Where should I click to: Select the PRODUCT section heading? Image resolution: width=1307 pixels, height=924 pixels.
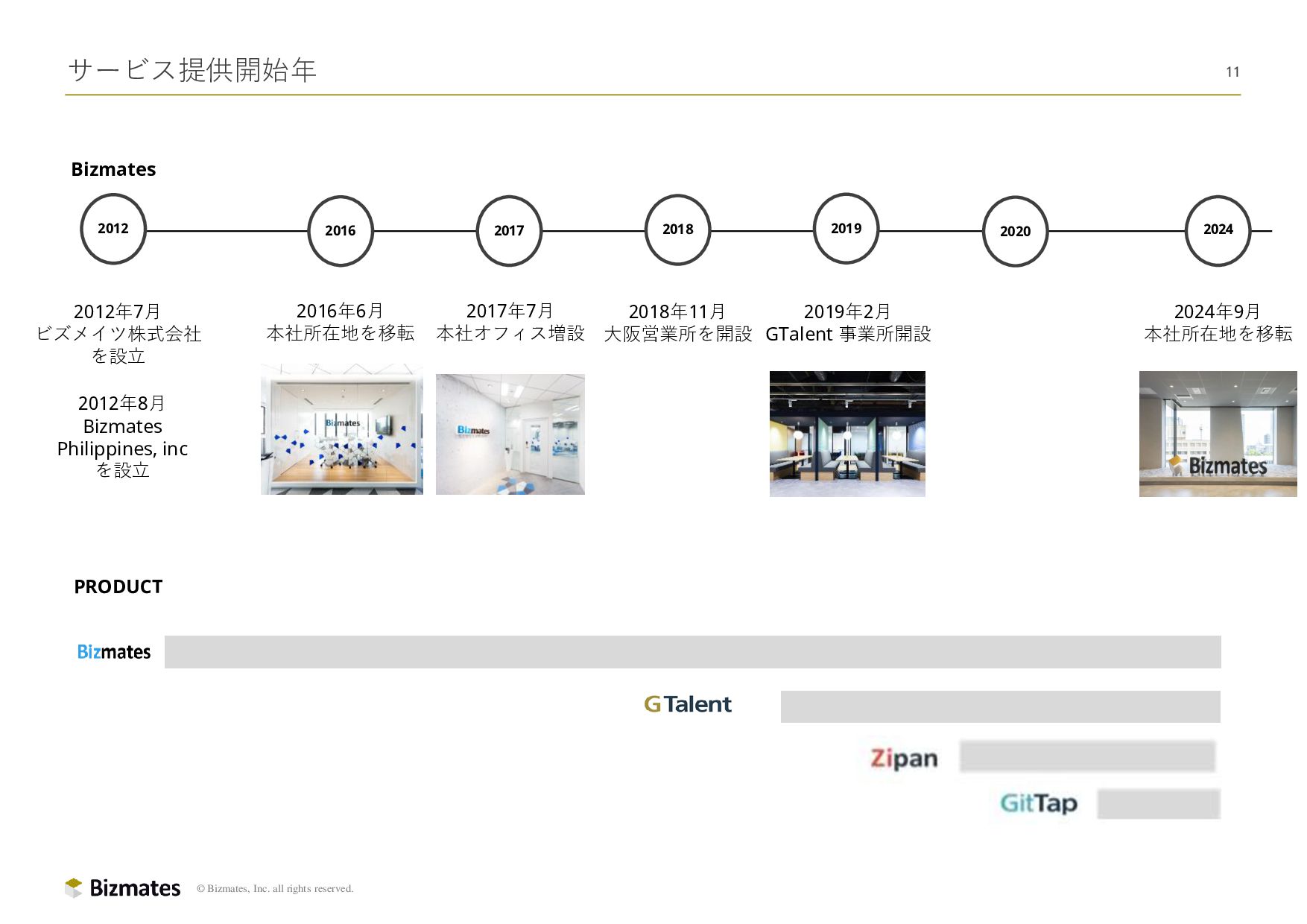118,587
